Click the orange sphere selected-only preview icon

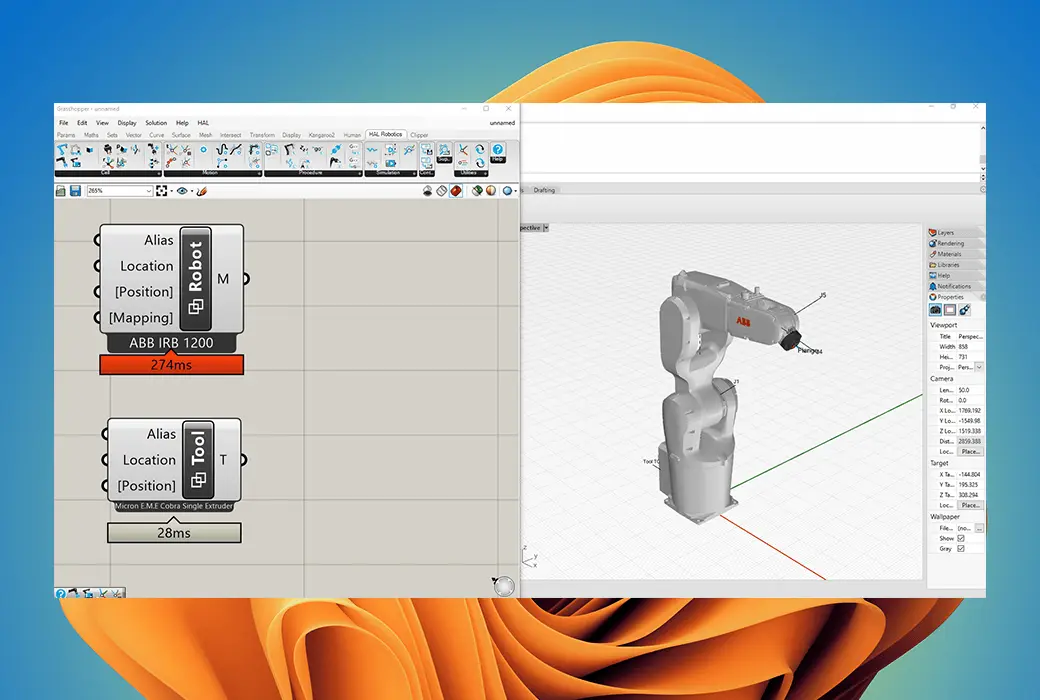click(x=490, y=191)
